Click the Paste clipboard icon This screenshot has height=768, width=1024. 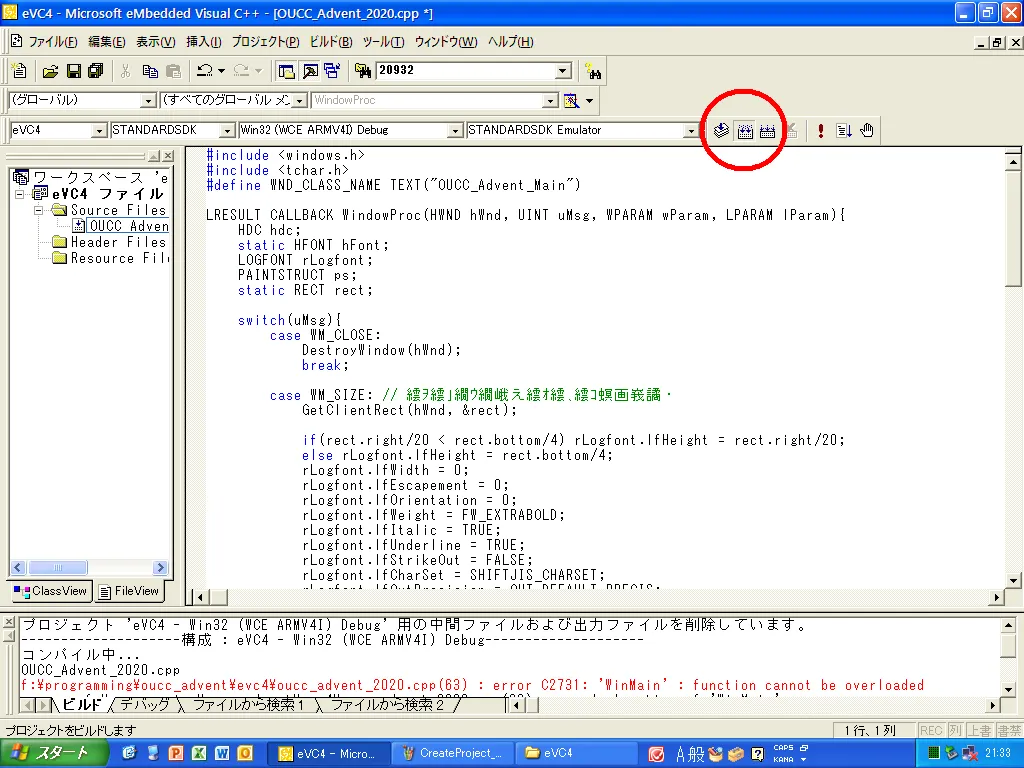click(173, 71)
